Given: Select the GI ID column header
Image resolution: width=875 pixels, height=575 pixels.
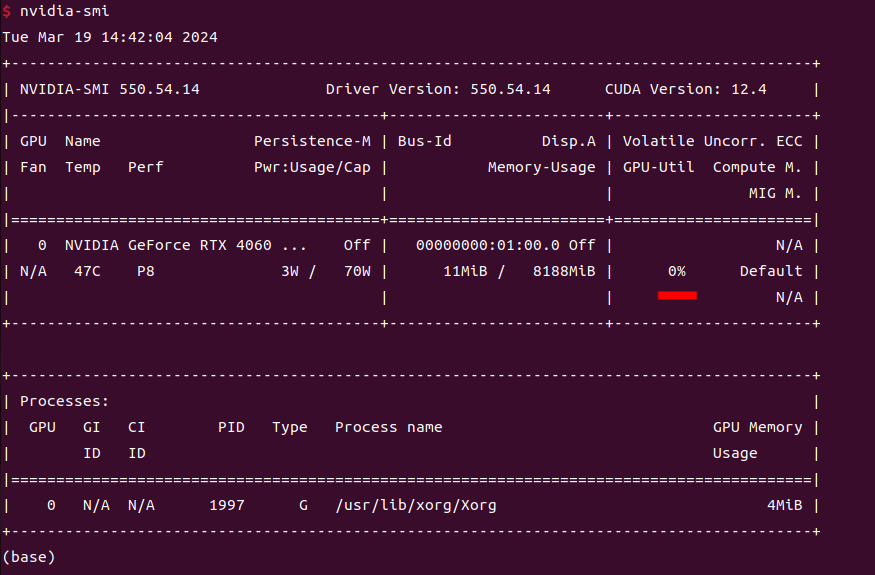Looking at the screenshot, I should point(92,440).
